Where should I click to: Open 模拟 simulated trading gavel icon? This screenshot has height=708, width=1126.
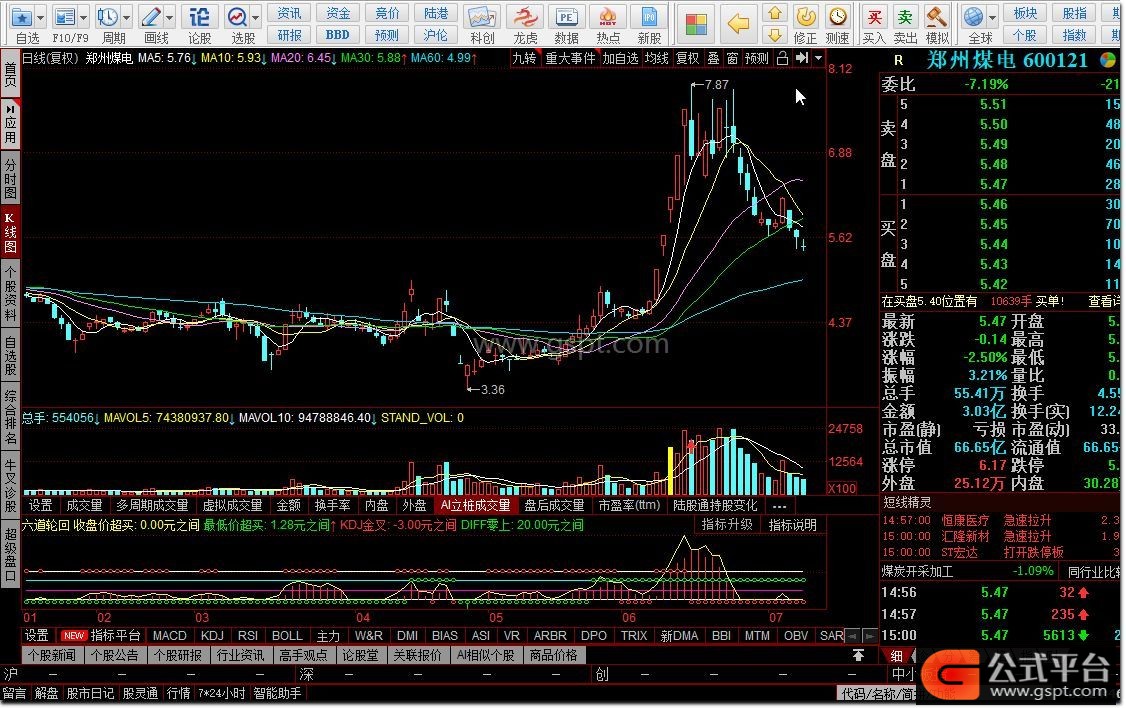pyautogui.click(x=937, y=17)
